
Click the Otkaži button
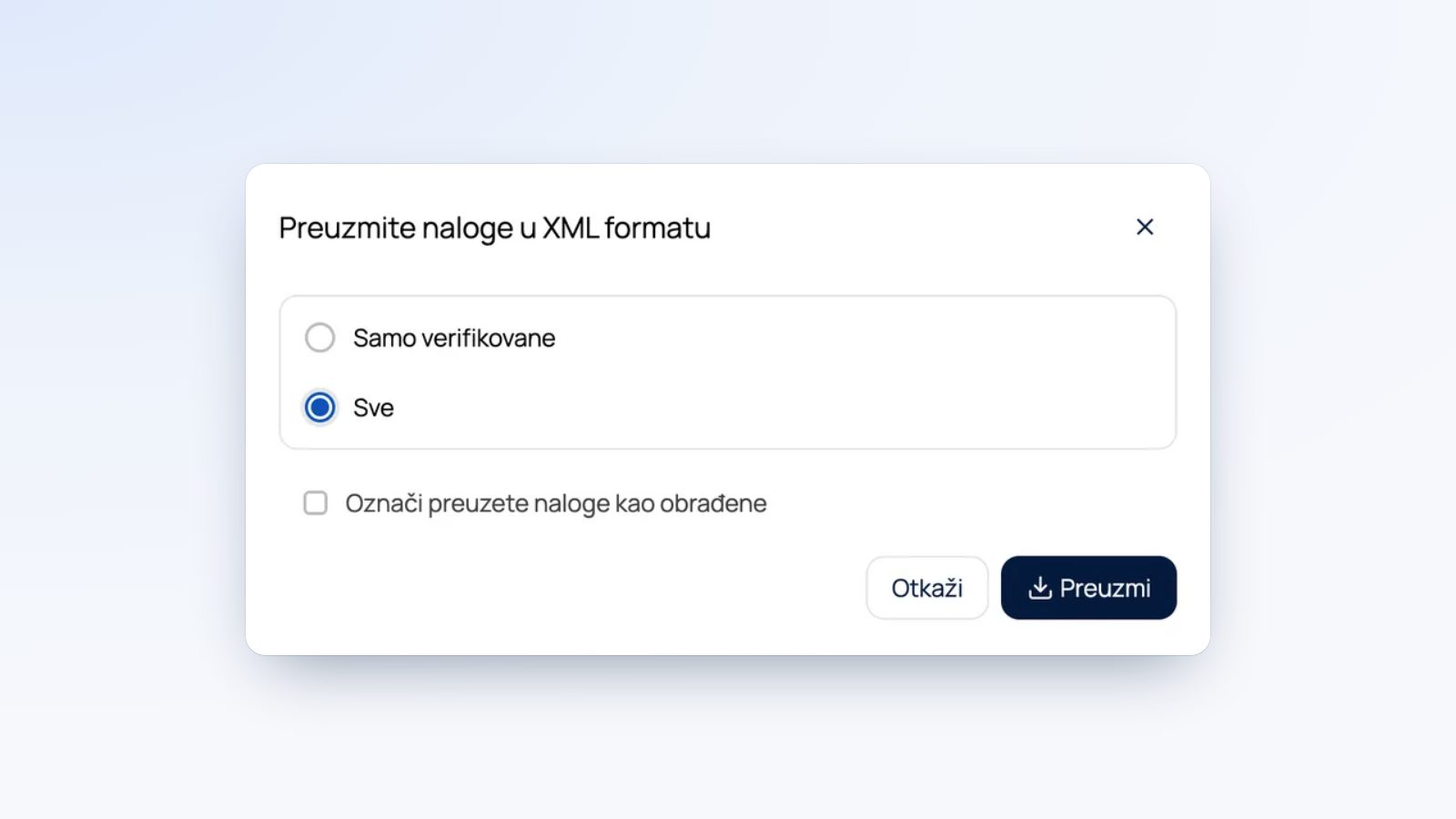point(926,588)
